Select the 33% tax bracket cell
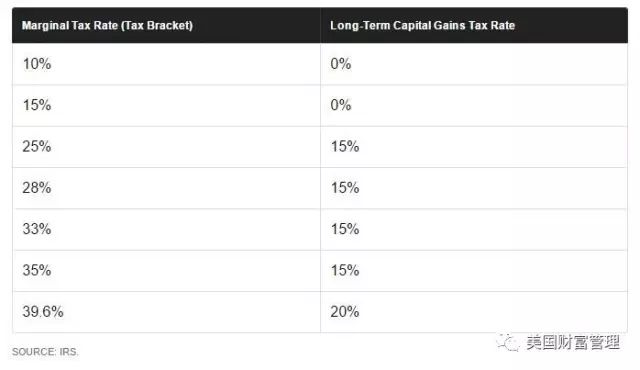The width and height of the screenshot is (640, 370). point(167,229)
